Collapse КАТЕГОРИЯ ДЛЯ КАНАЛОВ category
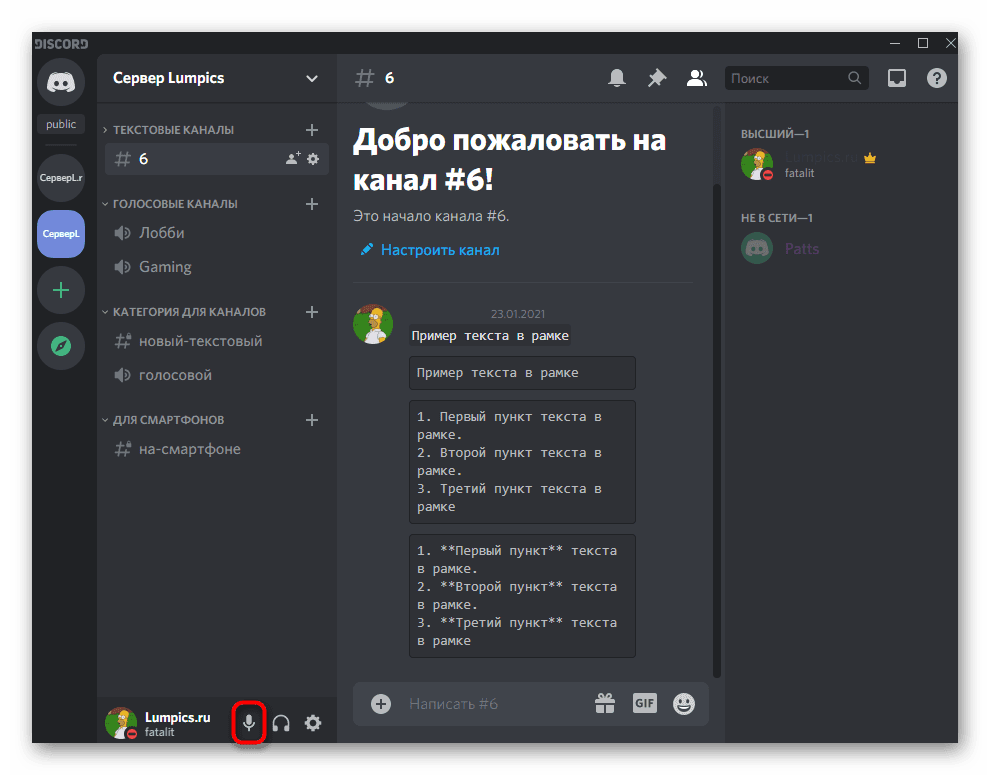This screenshot has height=775, width=990. tap(184, 312)
